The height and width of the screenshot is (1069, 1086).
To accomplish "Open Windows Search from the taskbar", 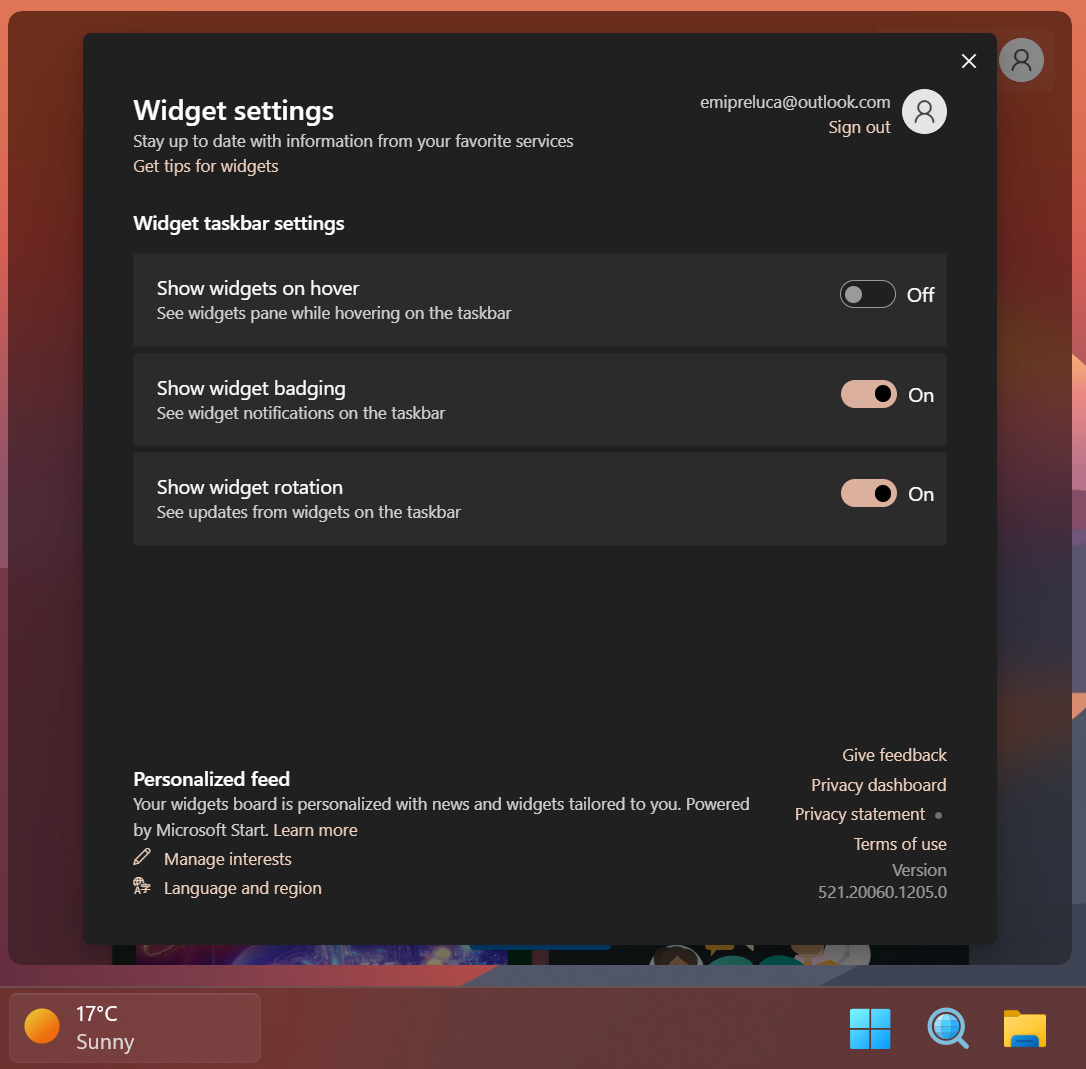I will pos(947,1028).
